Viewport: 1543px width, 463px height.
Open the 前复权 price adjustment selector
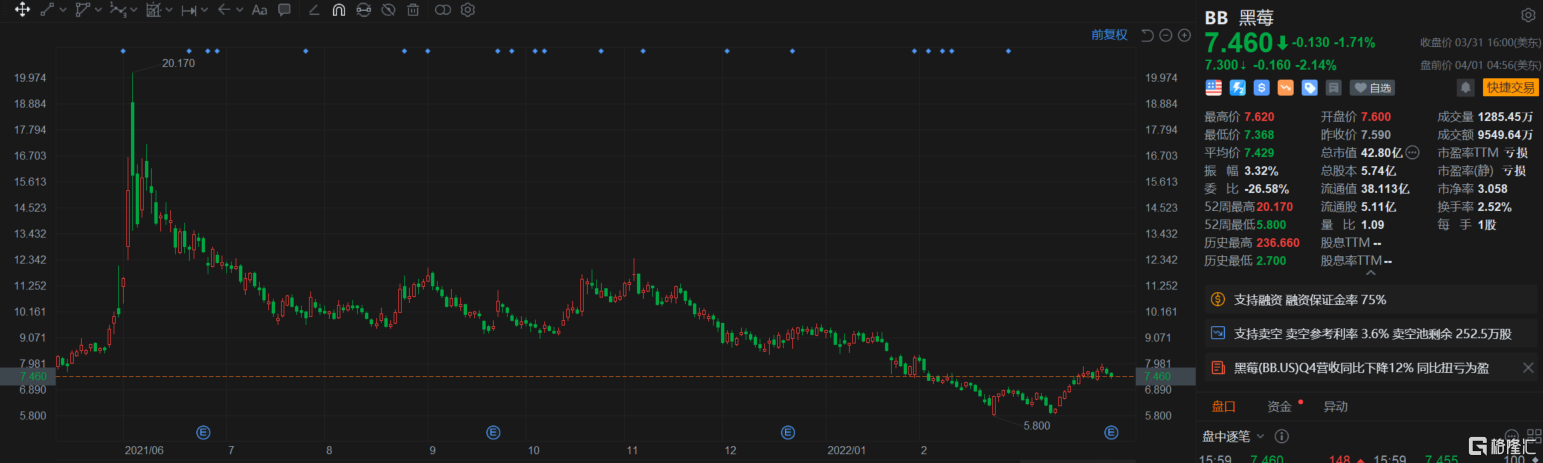click(x=1109, y=35)
